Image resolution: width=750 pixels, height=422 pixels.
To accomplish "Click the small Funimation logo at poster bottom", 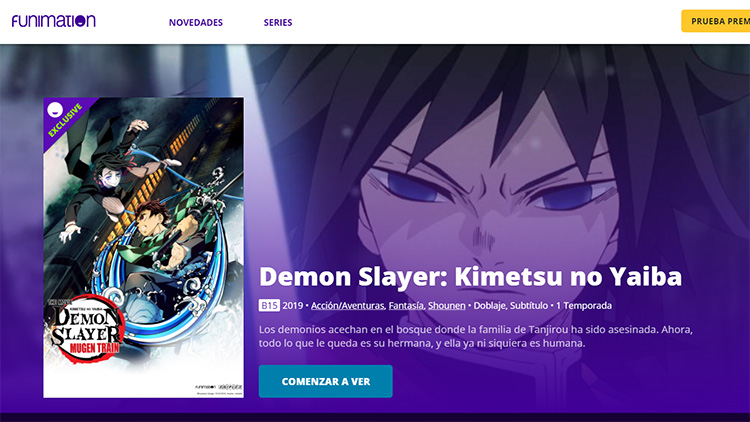I will point(205,387).
